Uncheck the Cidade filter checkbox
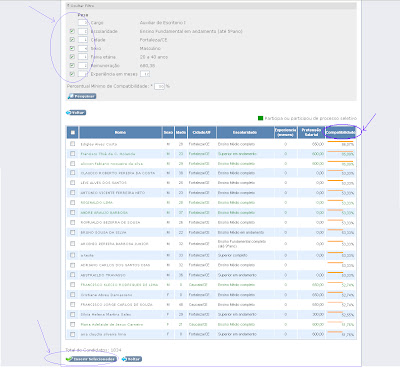Screen dimensions: 400x368 coord(72,40)
